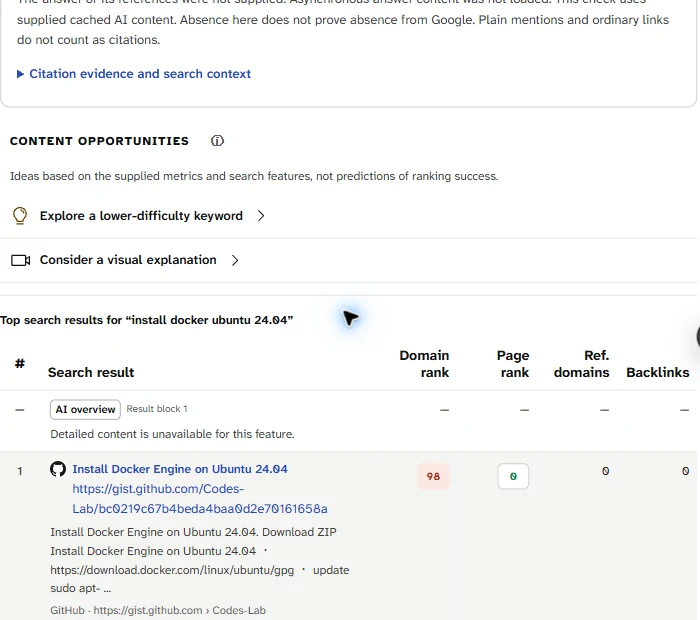Click the Domain rank column header
The height and width of the screenshot is (620, 700).
pos(424,364)
